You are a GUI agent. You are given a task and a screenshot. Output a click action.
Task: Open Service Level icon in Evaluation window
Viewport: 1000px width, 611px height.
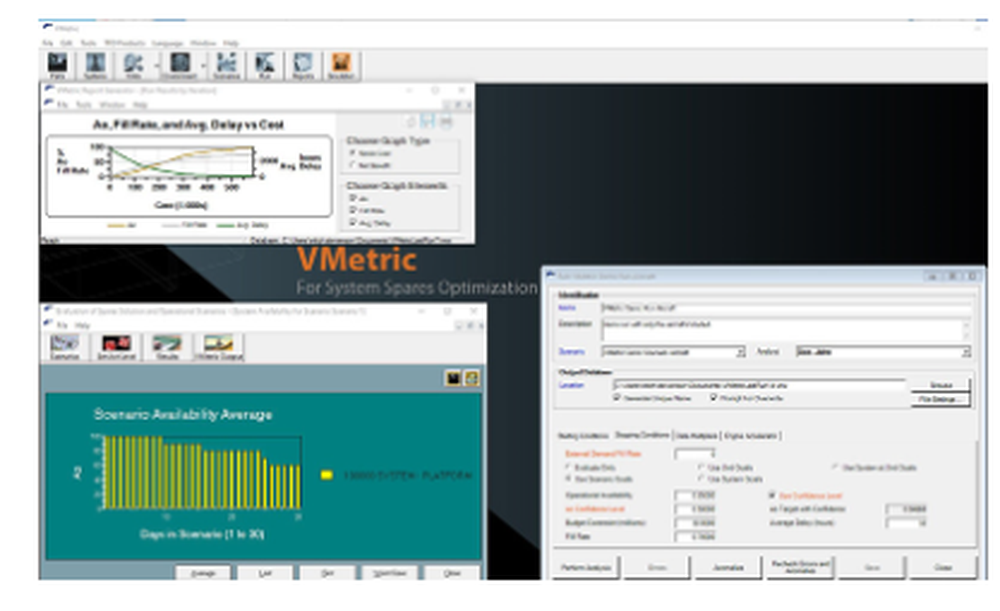click(x=116, y=347)
